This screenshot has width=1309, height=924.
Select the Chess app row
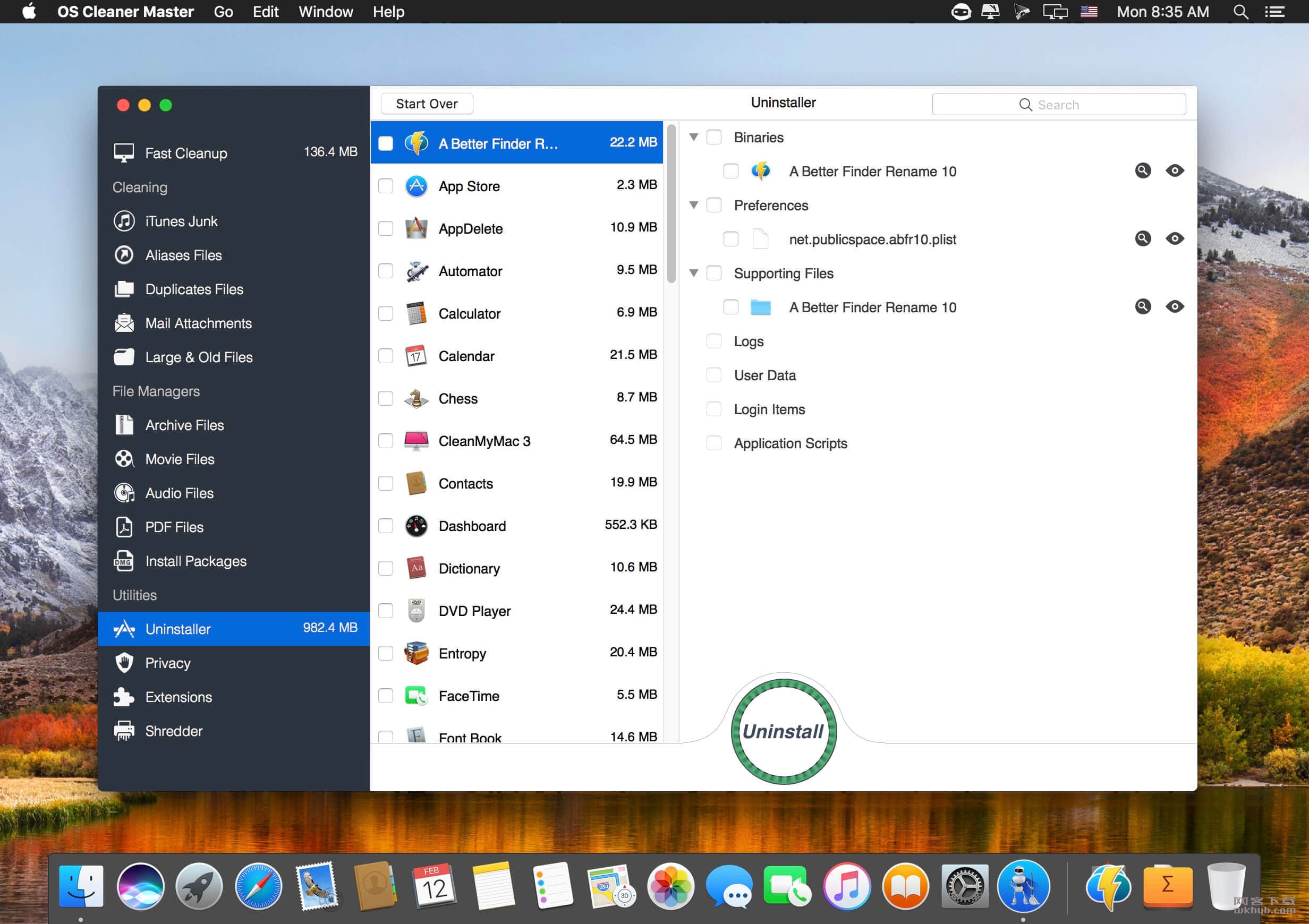(516, 398)
